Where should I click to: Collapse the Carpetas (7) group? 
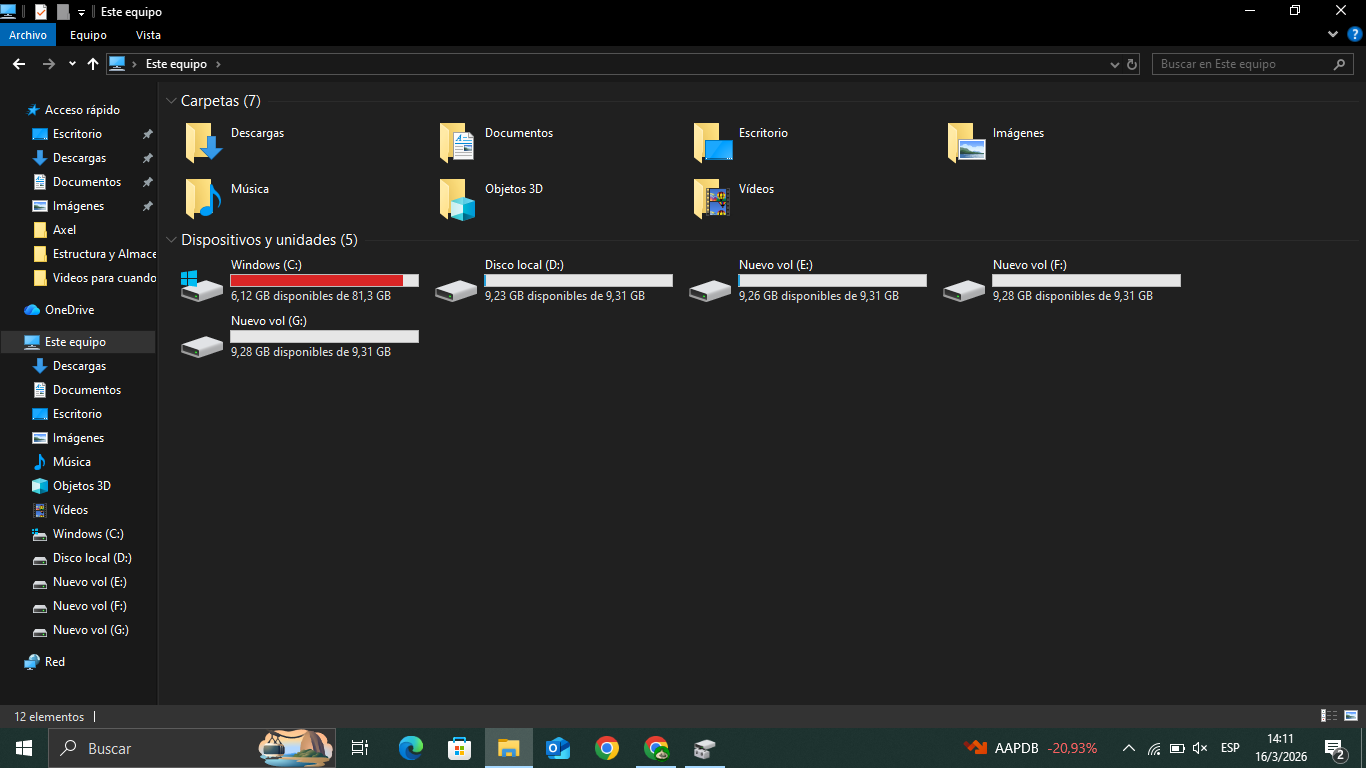[172, 101]
